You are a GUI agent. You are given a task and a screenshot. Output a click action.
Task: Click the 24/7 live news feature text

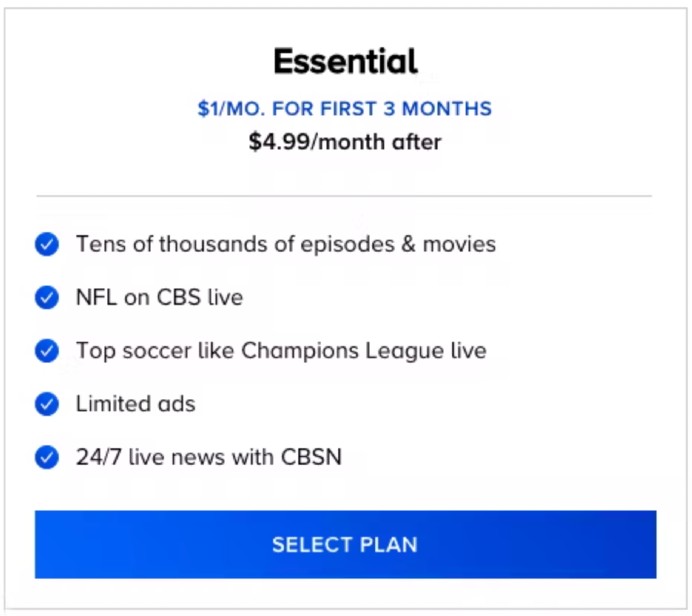(x=208, y=458)
